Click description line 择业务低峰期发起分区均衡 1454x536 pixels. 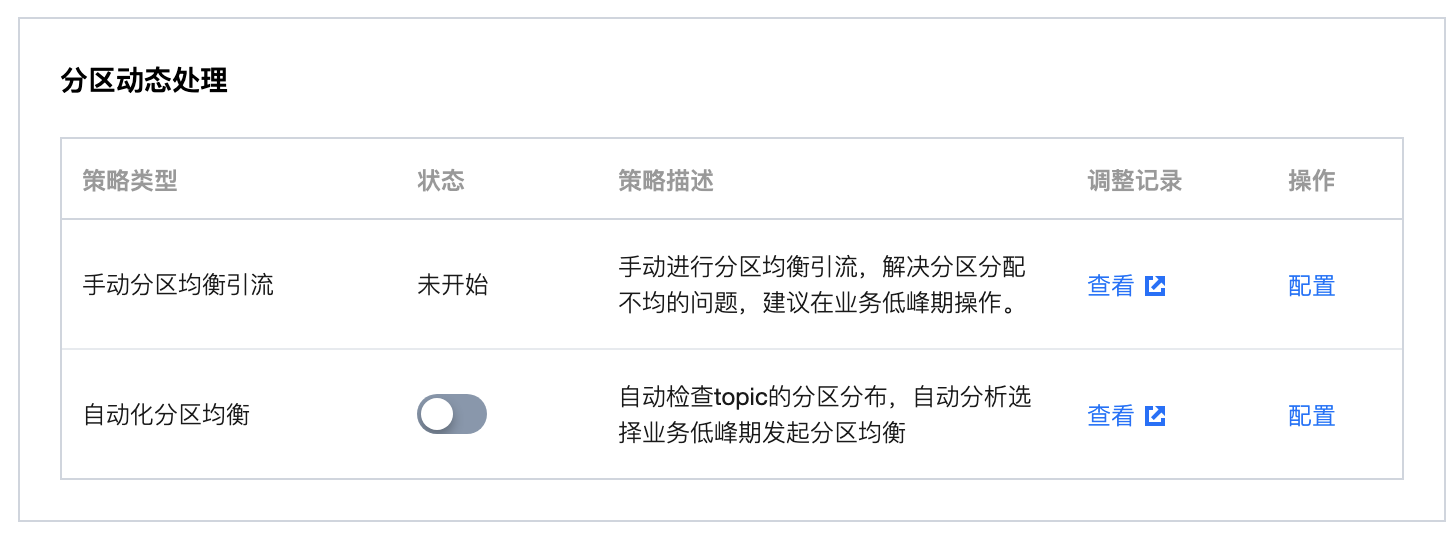762,434
